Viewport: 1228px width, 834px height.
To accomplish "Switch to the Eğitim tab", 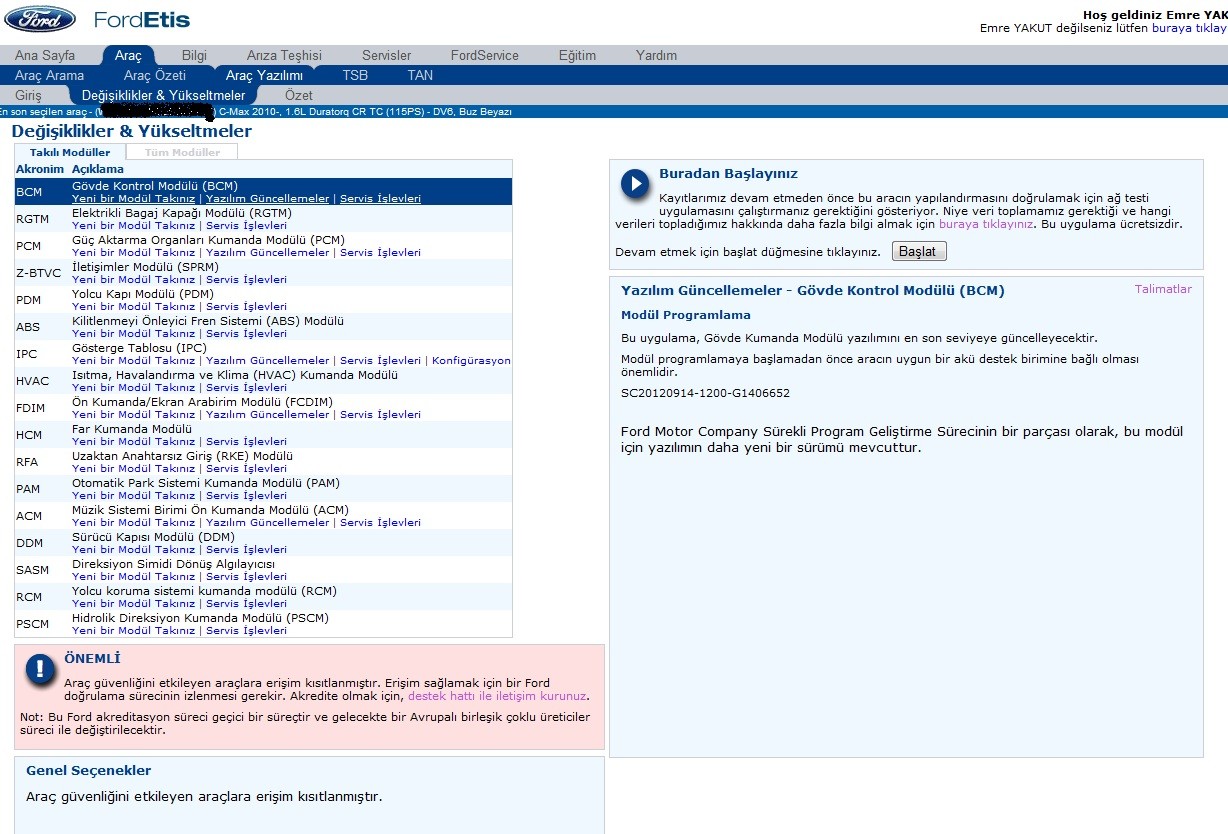I will [577, 55].
